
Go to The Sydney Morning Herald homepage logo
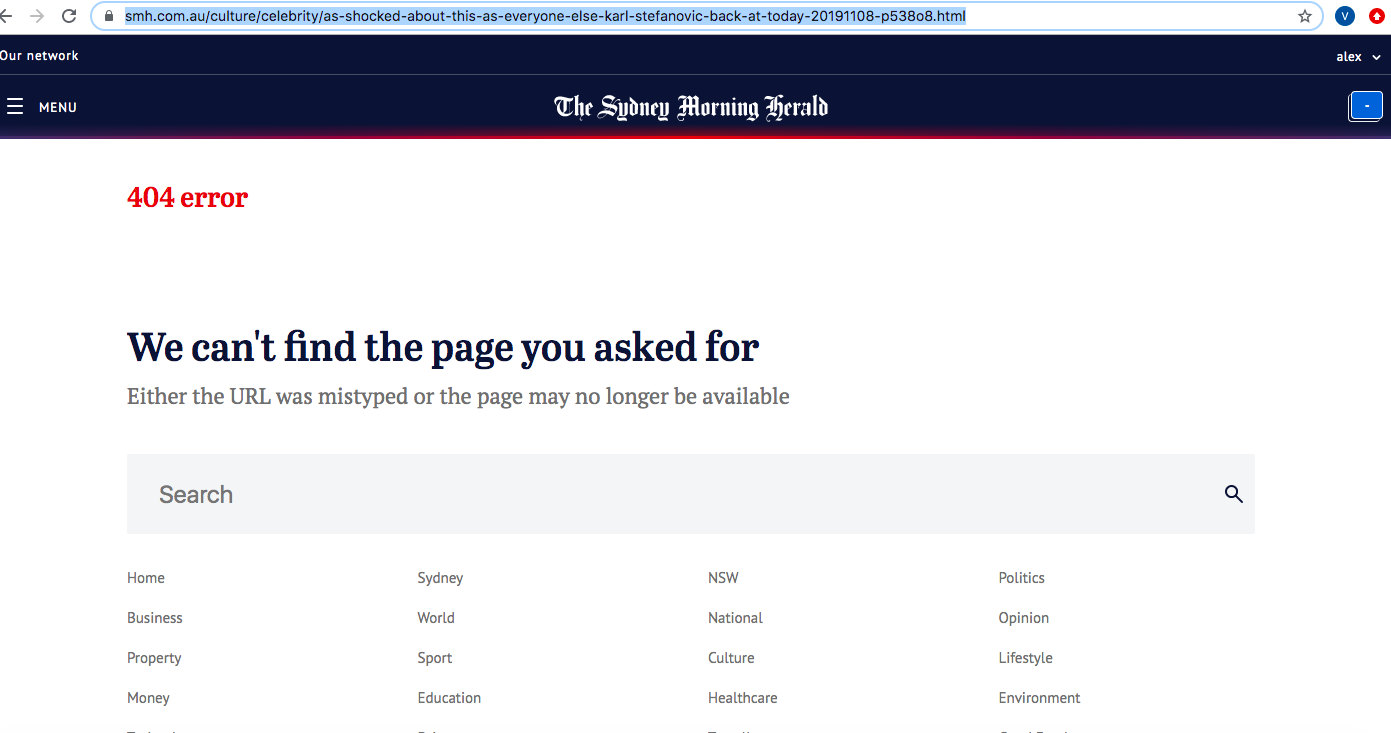691,107
